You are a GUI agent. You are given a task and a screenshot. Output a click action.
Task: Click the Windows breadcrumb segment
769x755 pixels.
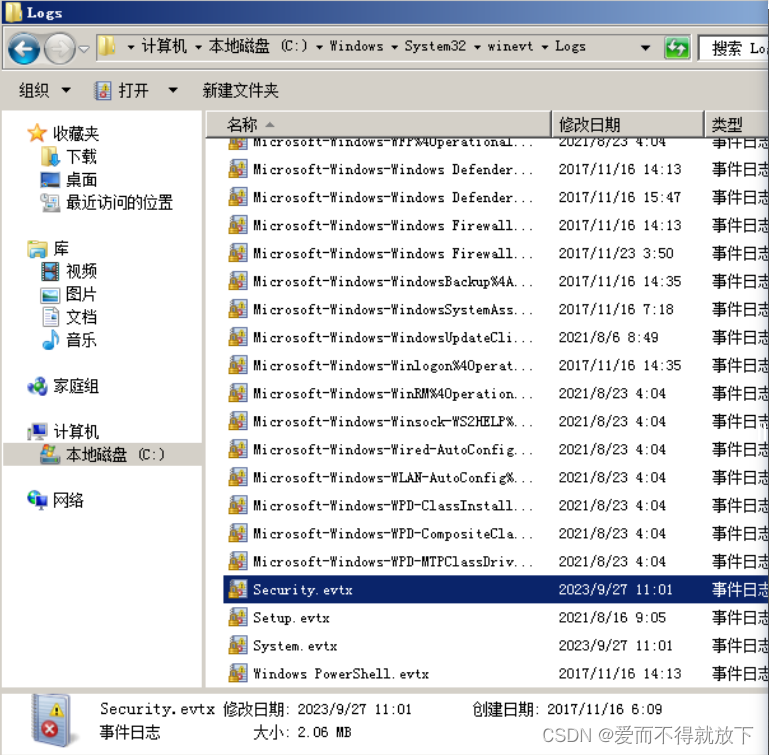click(x=356, y=46)
